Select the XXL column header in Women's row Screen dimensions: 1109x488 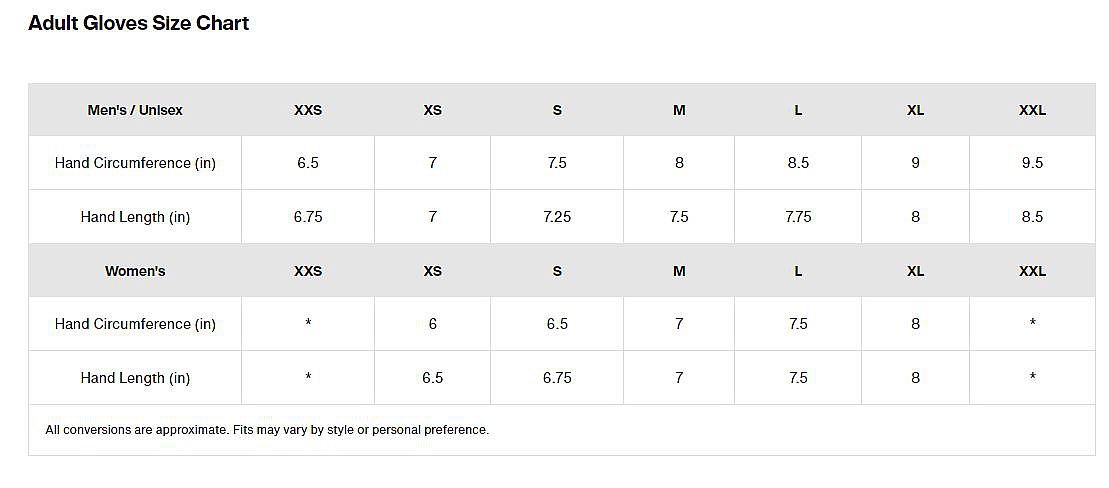[x=1032, y=271]
